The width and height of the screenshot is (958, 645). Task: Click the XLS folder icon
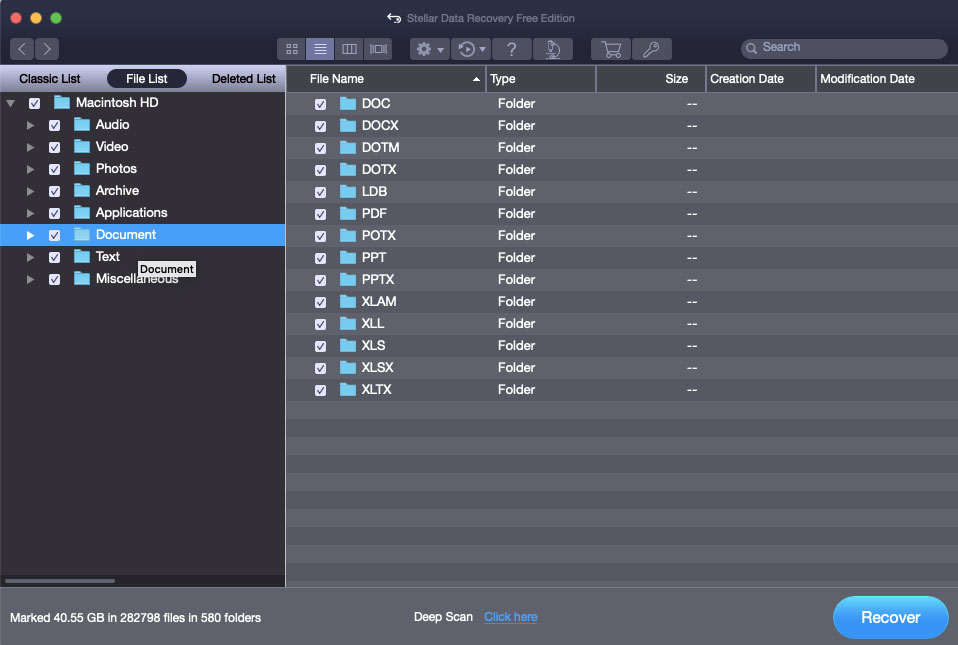[348, 345]
